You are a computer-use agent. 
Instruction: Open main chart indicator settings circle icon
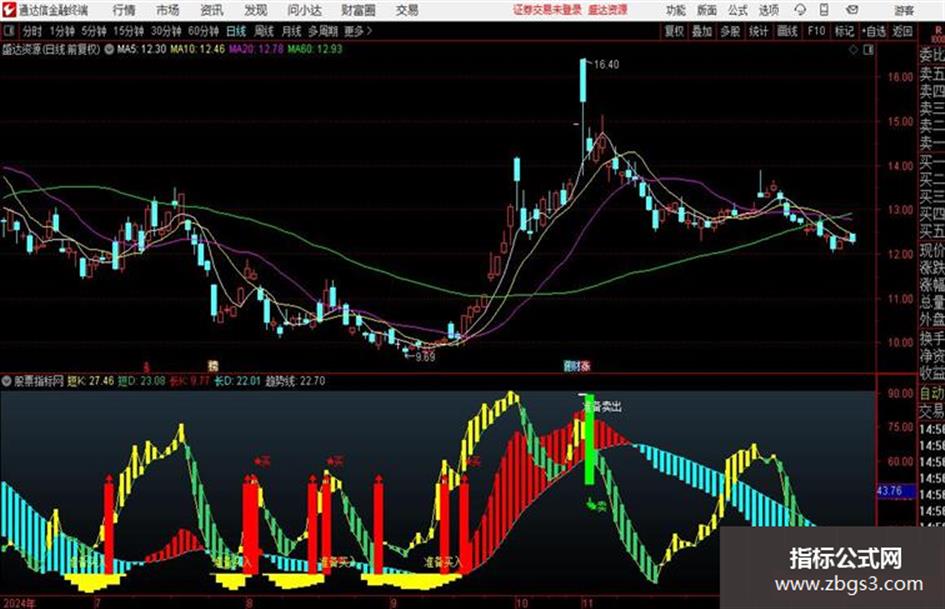coord(109,49)
